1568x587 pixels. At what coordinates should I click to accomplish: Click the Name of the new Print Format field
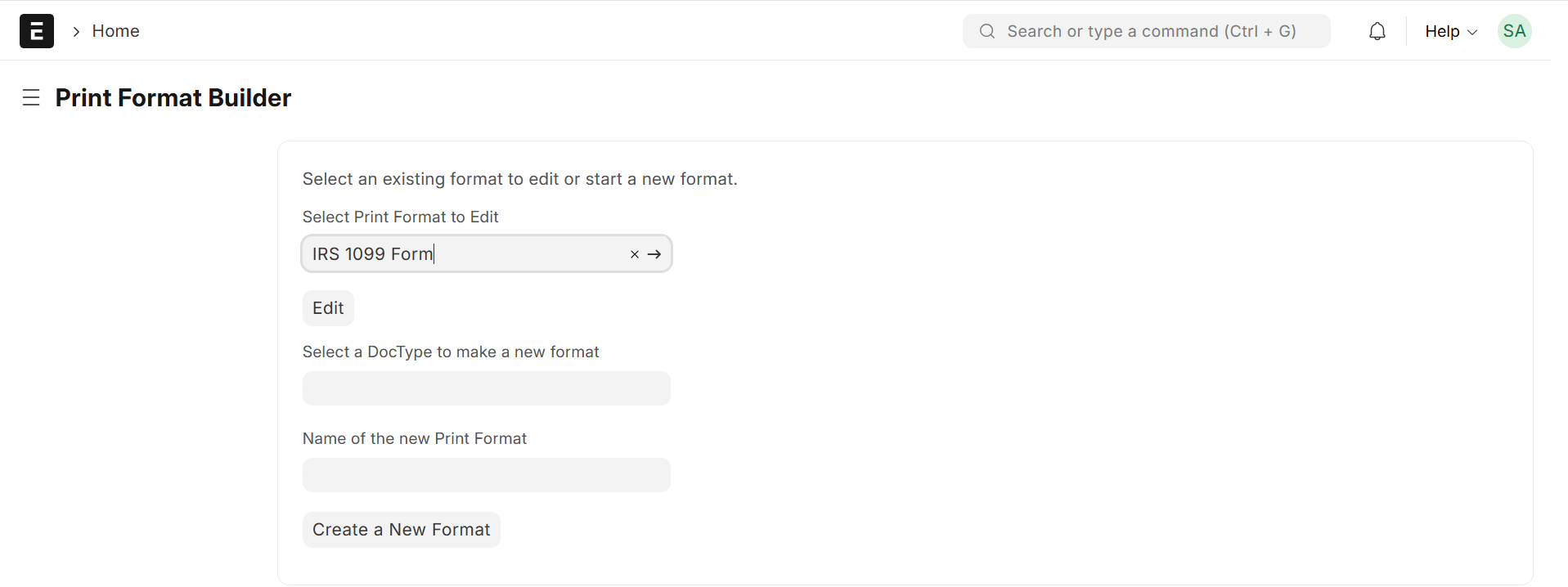tap(486, 474)
